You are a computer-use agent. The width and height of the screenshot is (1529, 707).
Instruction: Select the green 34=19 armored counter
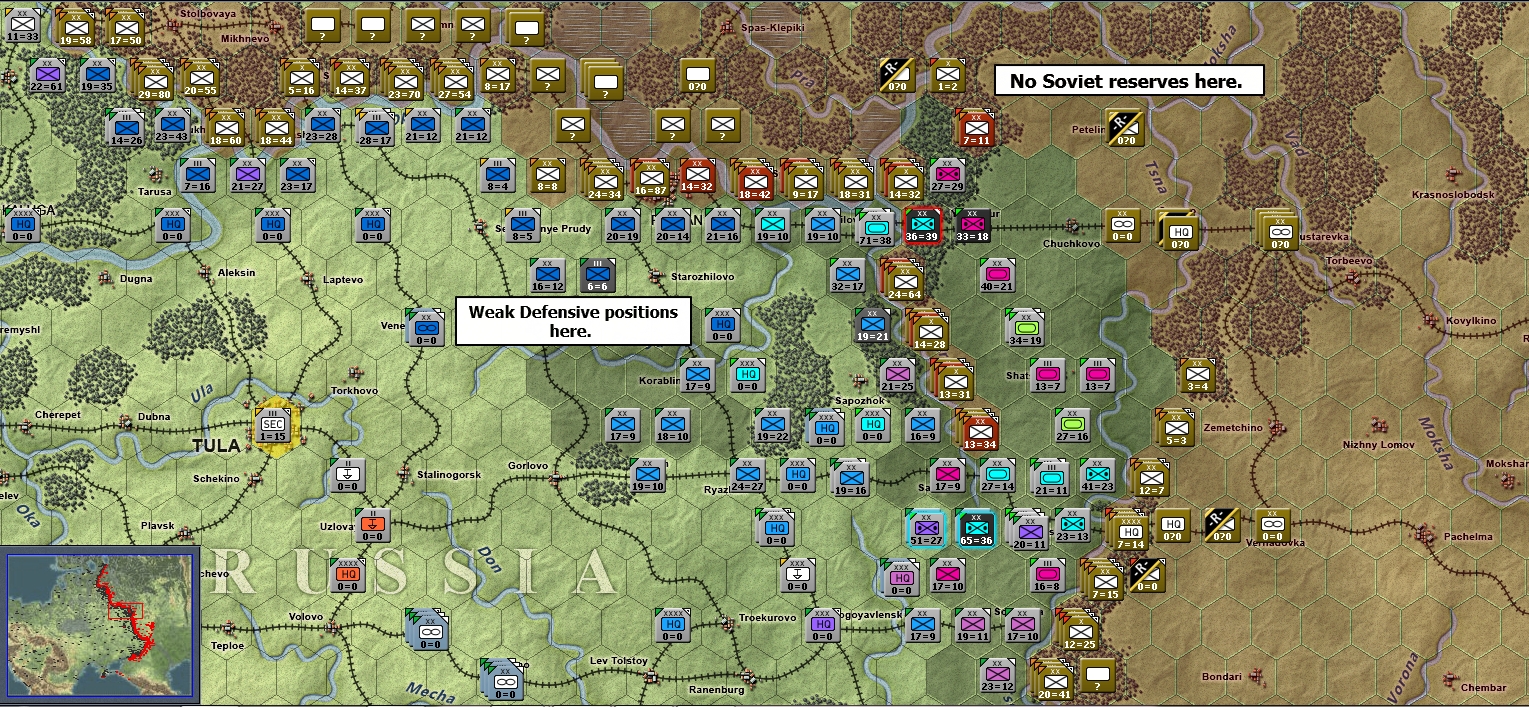pos(1025,329)
